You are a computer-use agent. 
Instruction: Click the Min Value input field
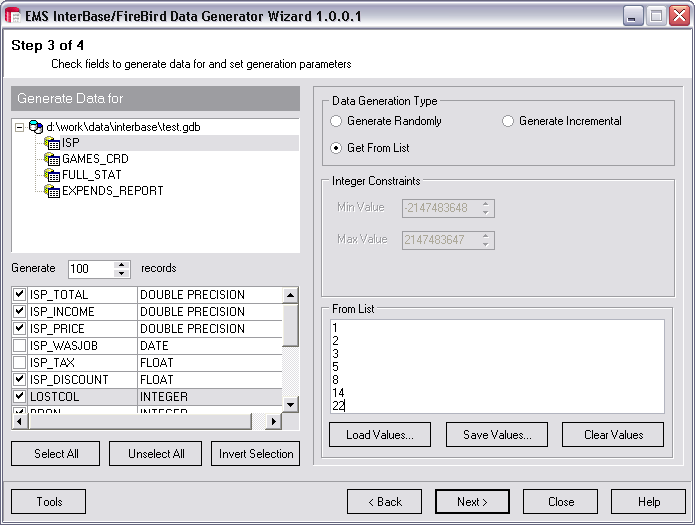pyautogui.click(x=441, y=208)
